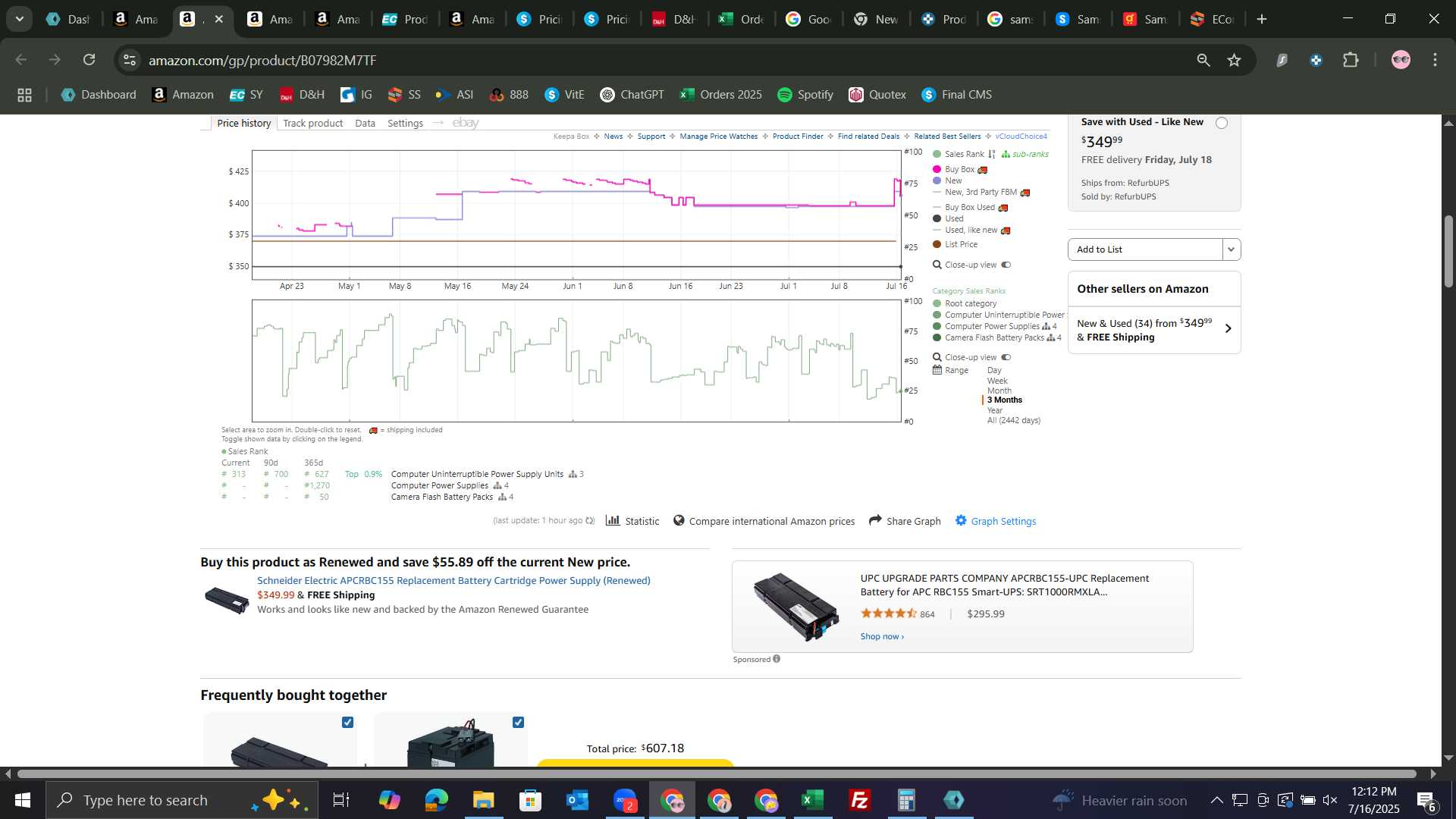Click the Add to List button
The height and width of the screenshot is (819, 1456).
coord(1144,249)
